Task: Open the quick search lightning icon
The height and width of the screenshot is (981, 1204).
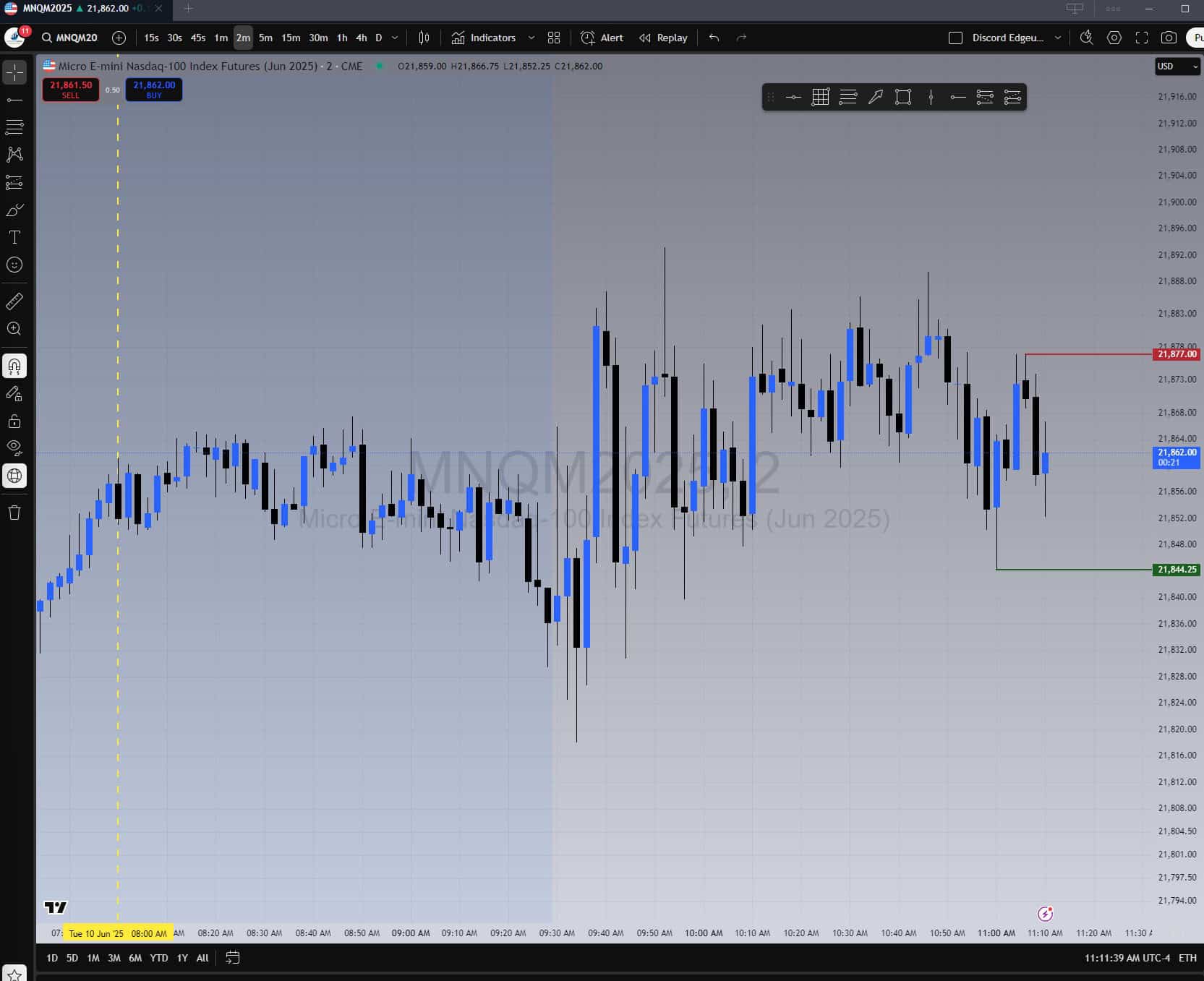Action: click(x=1086, y=38)
